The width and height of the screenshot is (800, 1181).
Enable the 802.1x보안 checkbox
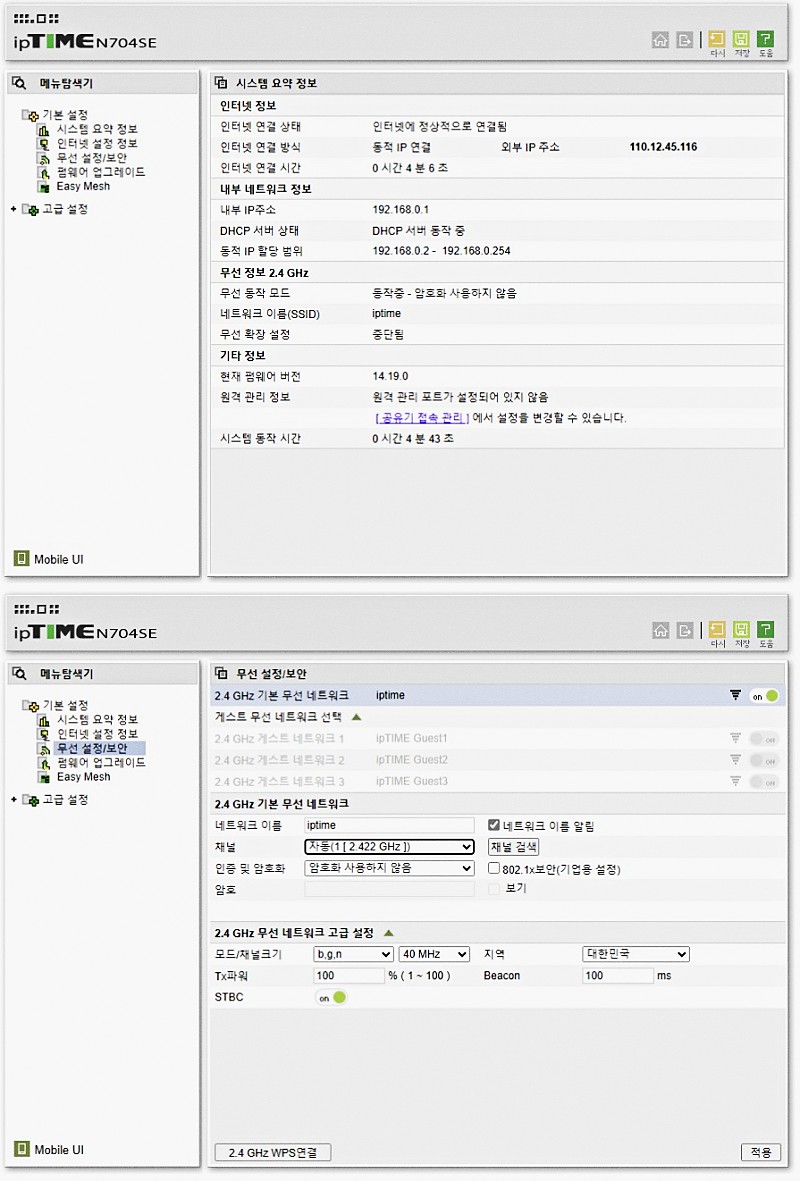tap(494, 869)
